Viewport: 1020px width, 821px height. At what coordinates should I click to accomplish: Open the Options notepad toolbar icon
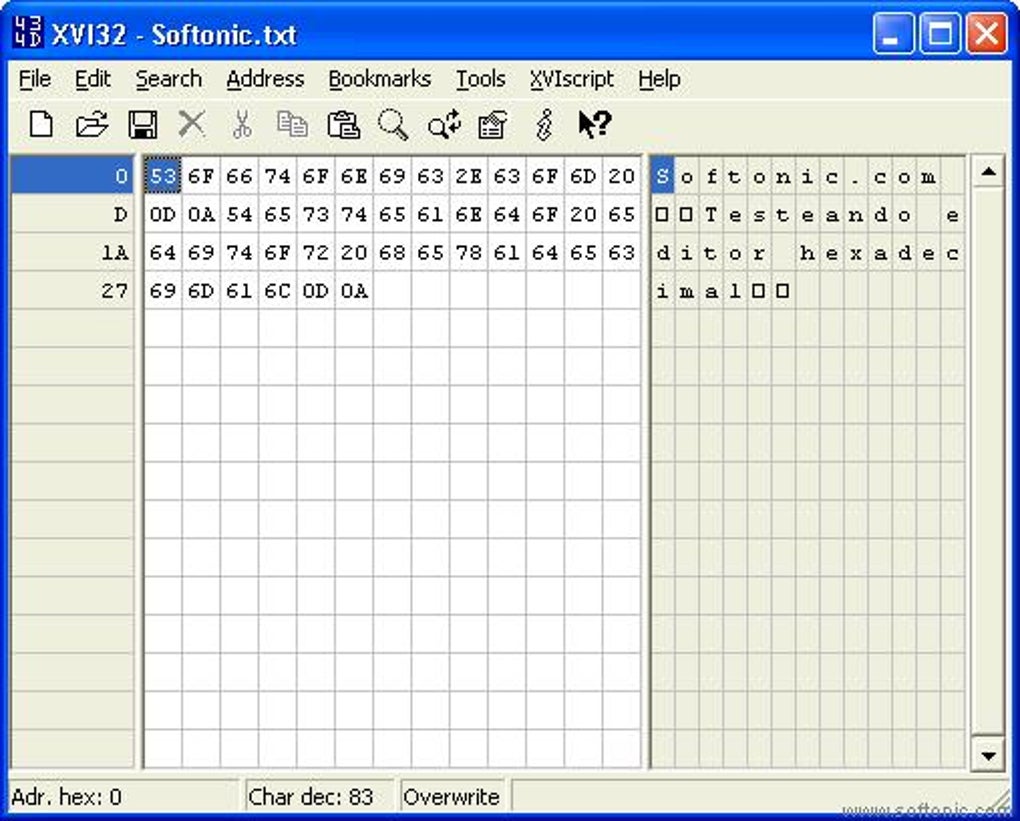click(x=492, y=124)
